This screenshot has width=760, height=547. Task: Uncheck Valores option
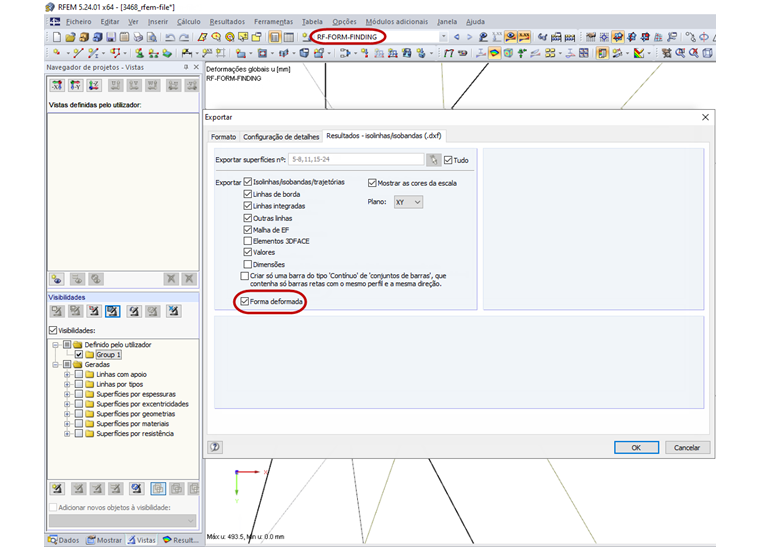click(248, 252)
